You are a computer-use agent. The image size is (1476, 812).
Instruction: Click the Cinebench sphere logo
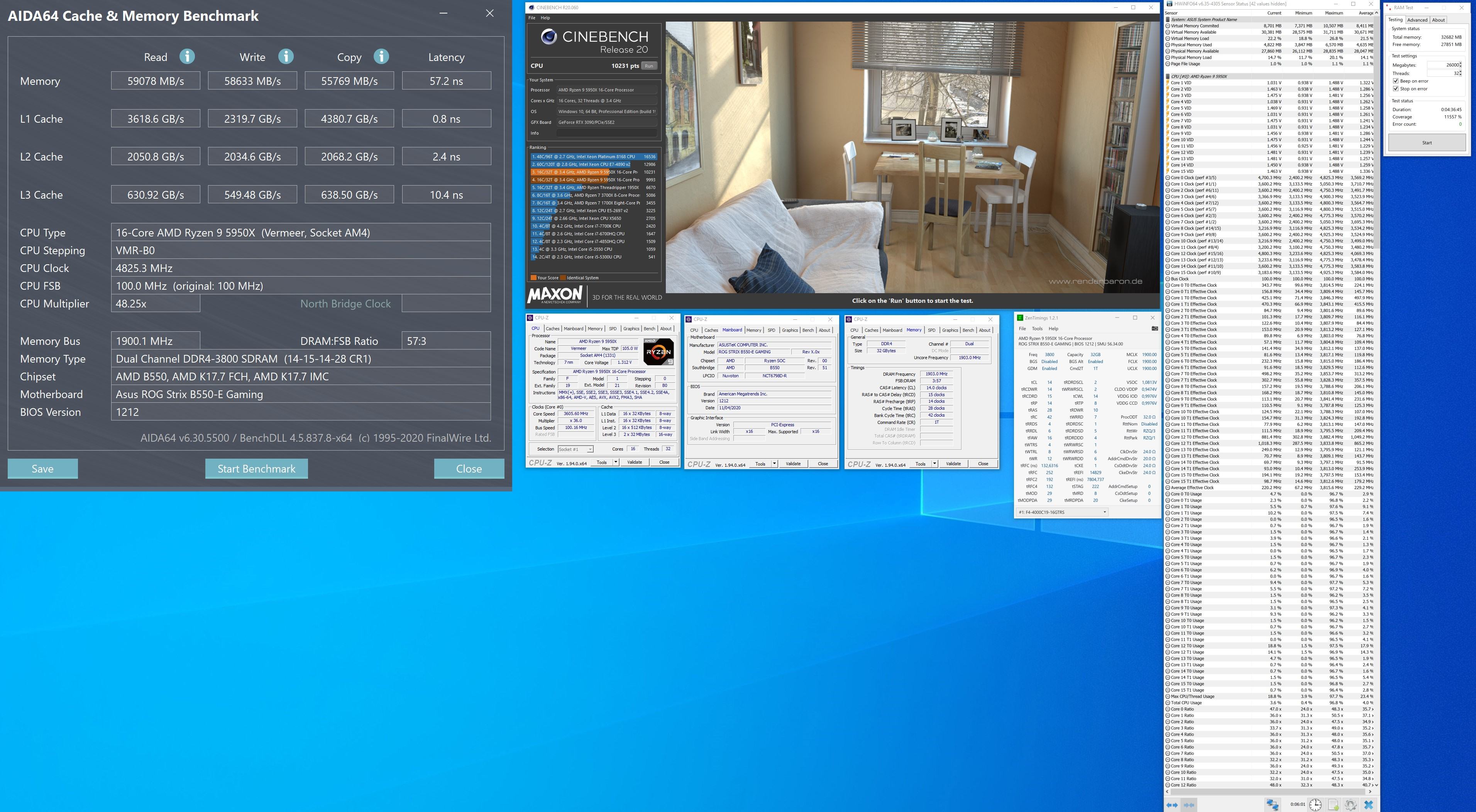tap(549, 37)
